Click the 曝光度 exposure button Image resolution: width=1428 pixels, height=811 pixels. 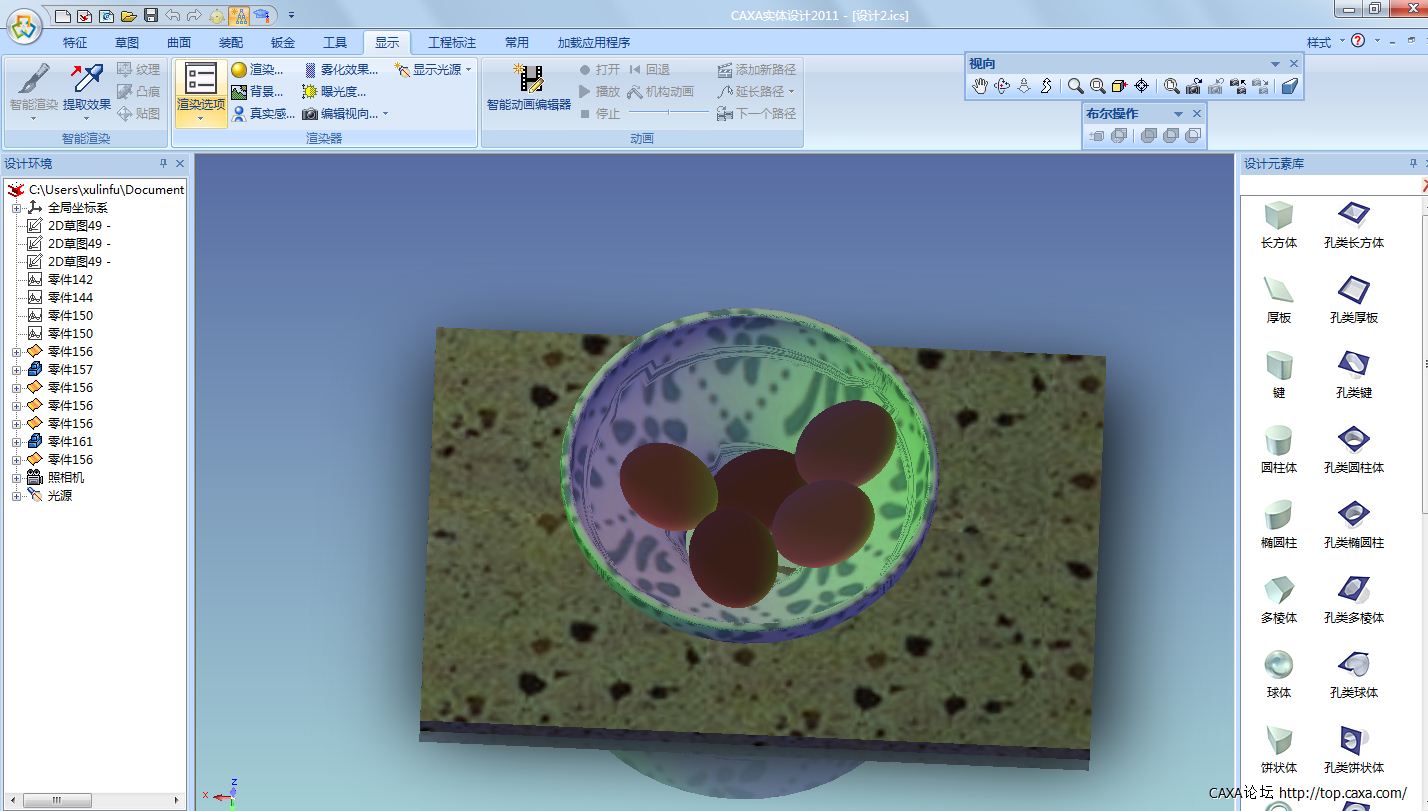pyautogui.click(x=334, y=92)
